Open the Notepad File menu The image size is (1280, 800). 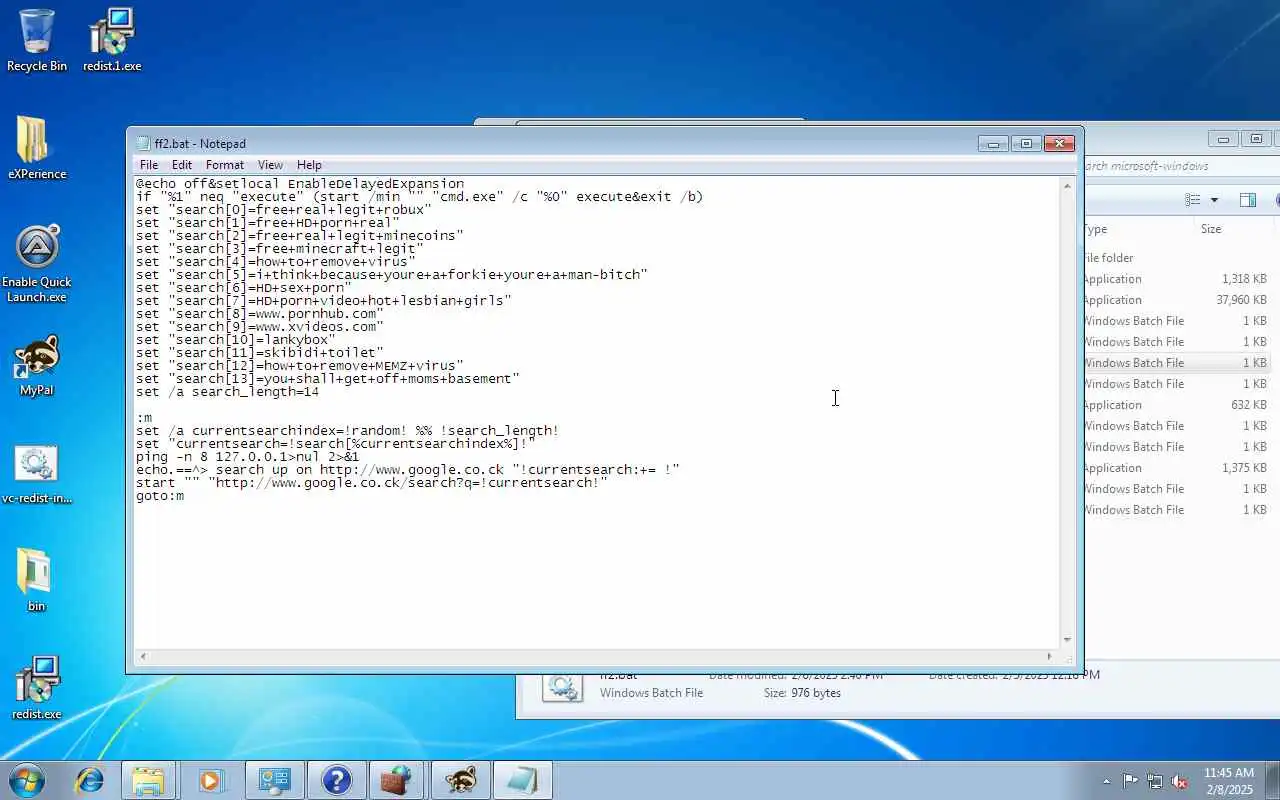[148, 165]
